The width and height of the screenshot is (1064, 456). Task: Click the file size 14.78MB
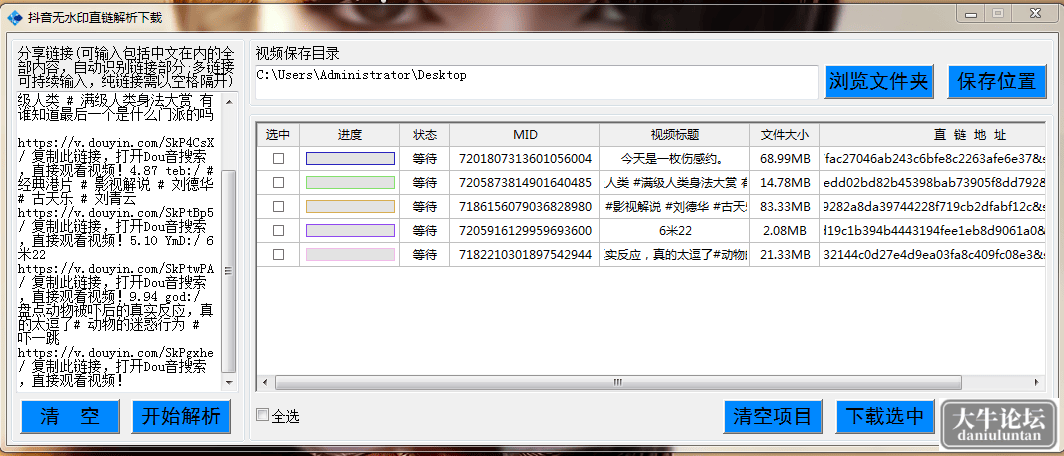(785, 183)
